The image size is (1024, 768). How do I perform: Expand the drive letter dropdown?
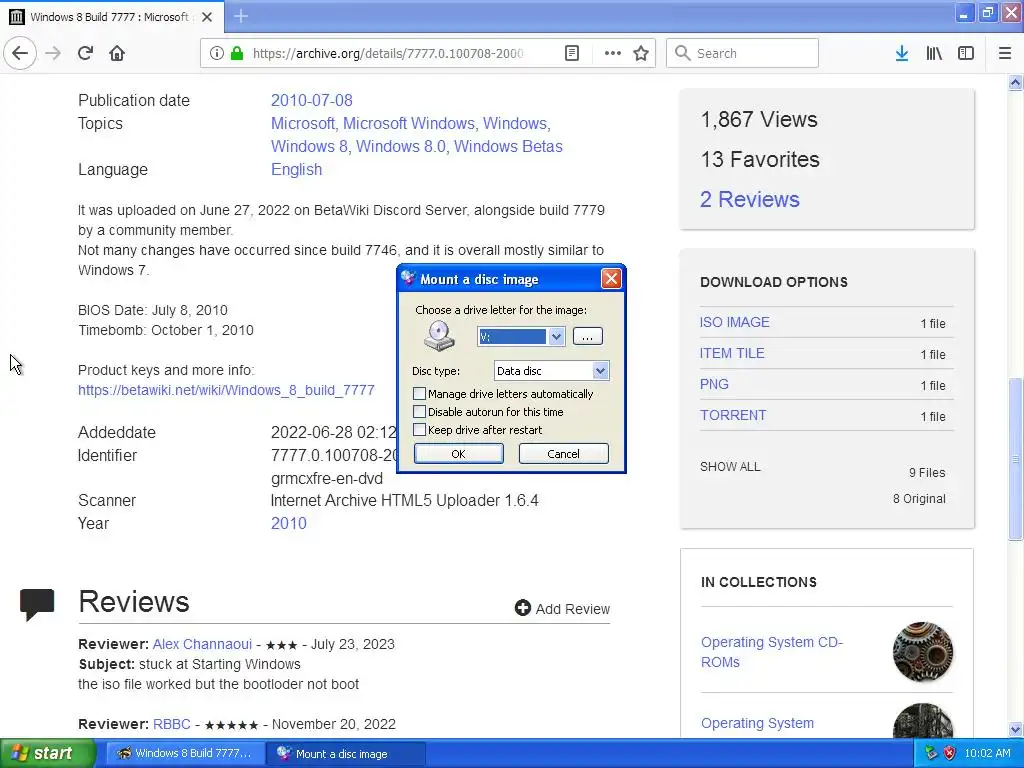pyautogui.click(x=556, y=337)
